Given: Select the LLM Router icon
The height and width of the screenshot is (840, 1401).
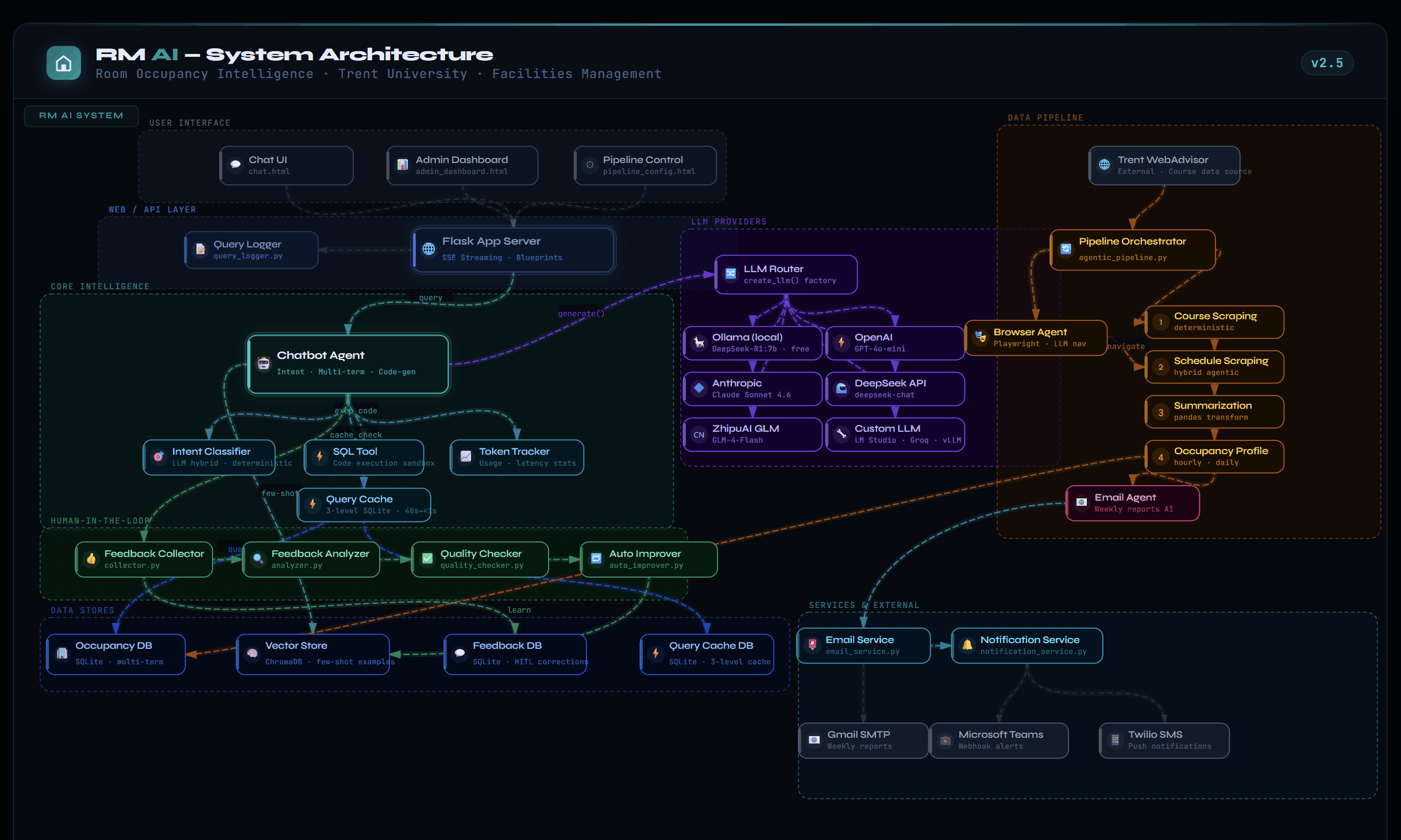Looking at the screenshot, I should pos(731,274).
